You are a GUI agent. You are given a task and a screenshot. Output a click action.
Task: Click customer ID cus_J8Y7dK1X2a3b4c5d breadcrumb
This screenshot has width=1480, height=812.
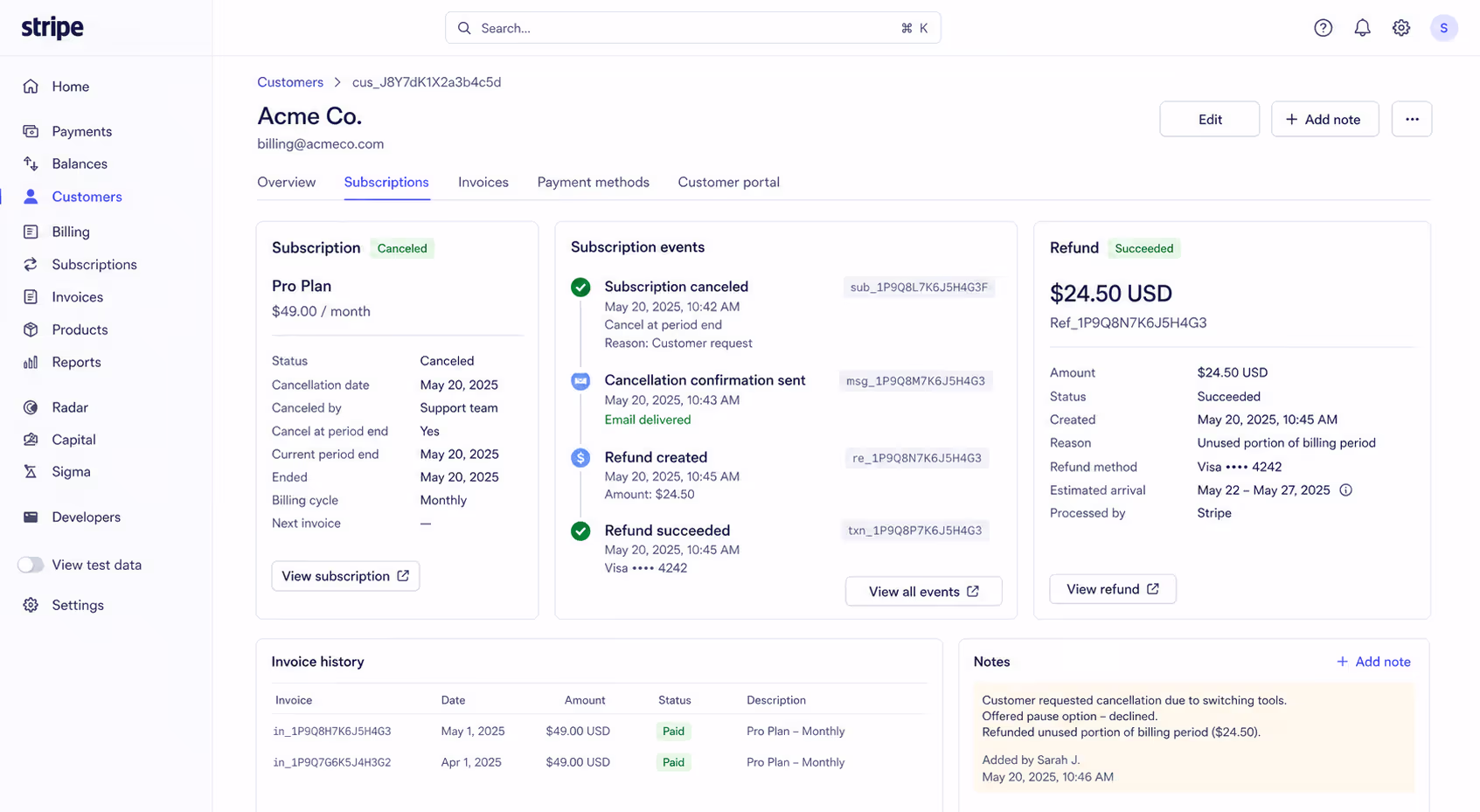pos(427,82)
